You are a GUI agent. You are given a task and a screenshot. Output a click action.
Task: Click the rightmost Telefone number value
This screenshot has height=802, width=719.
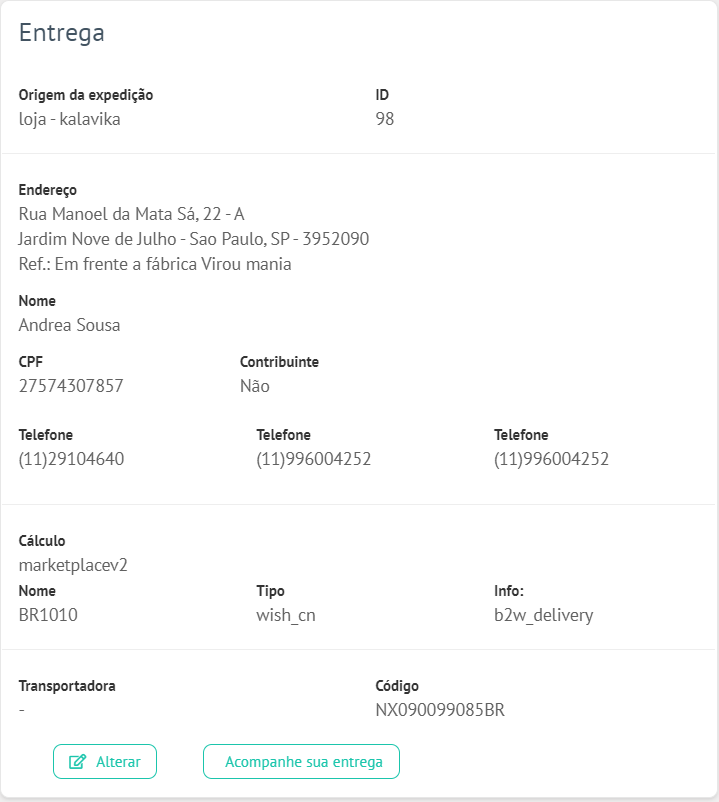(551, 459)
